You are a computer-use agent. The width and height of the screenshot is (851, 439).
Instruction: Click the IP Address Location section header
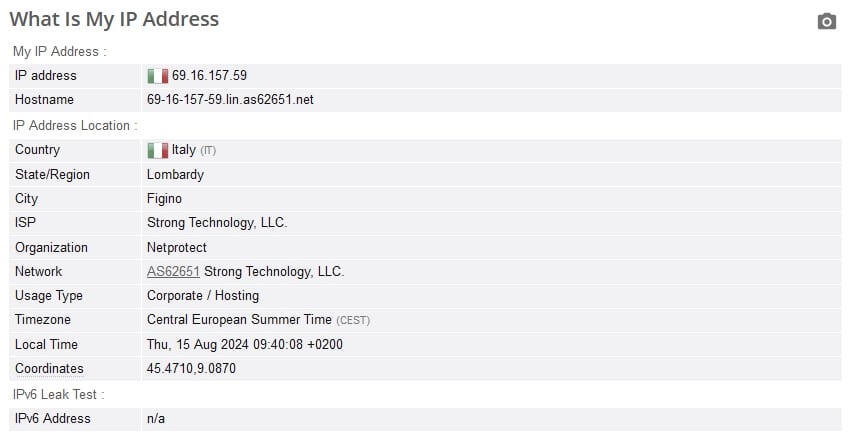[75, 126]
